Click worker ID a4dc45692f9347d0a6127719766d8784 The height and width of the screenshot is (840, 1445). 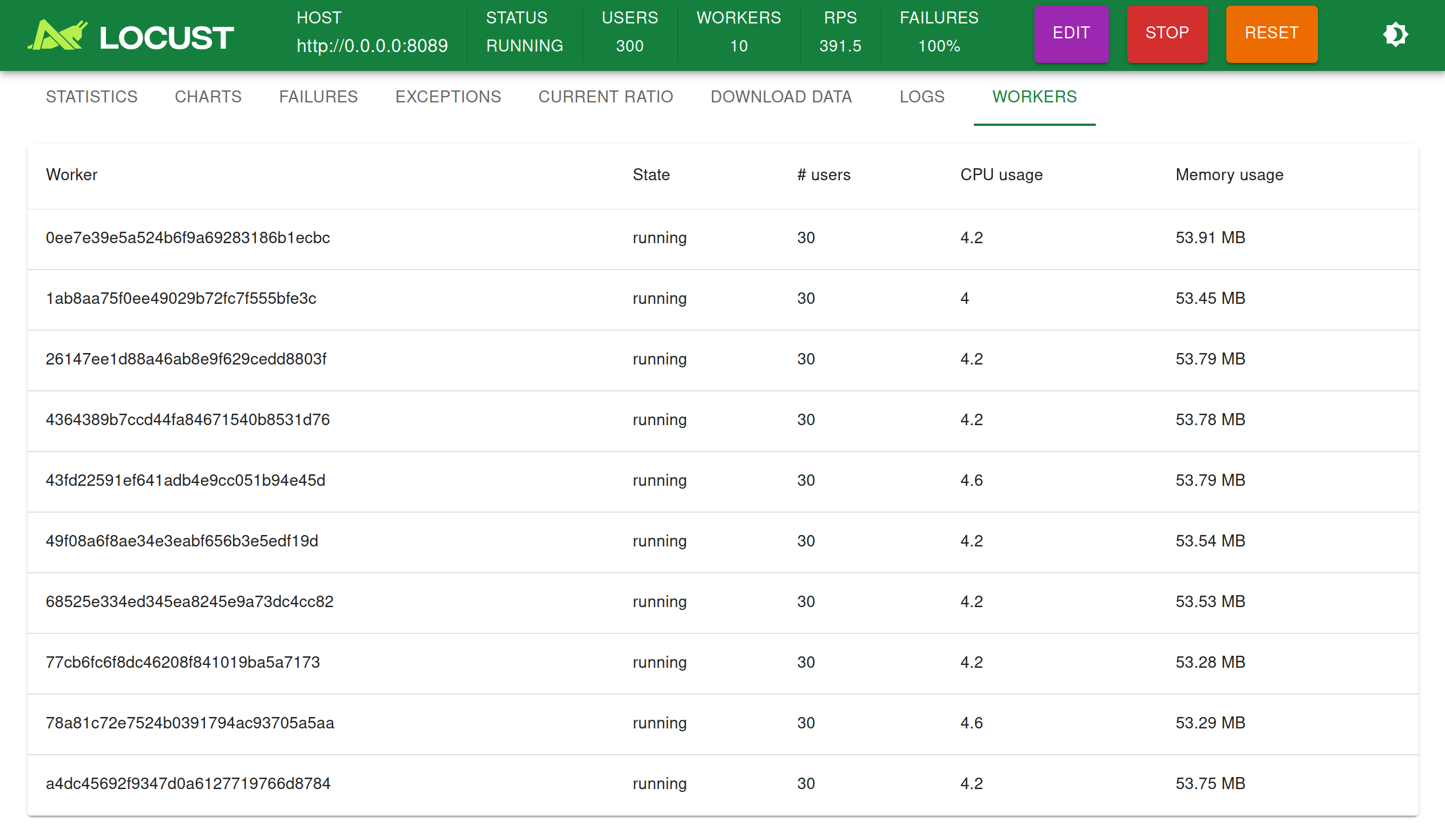(188, 783)
